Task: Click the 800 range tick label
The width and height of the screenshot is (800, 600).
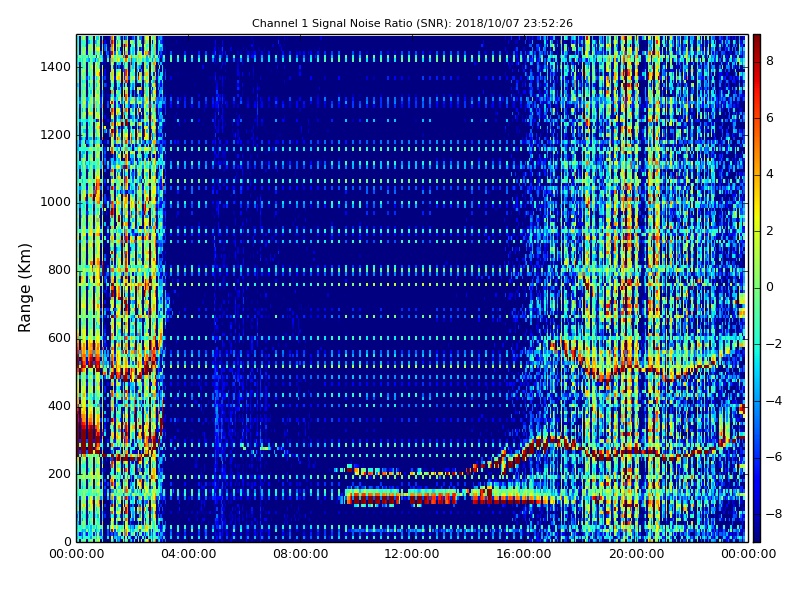Action: tap(59, 270)
